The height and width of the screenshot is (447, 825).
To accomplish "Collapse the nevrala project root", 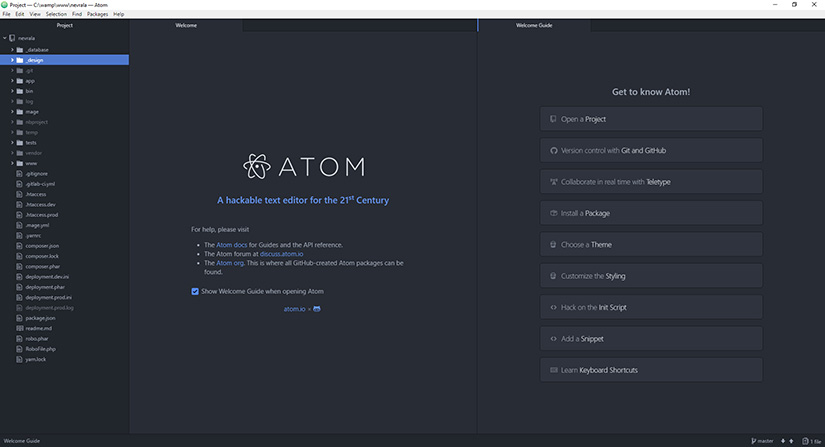I will pyautogui.click(x=5, y=38).
